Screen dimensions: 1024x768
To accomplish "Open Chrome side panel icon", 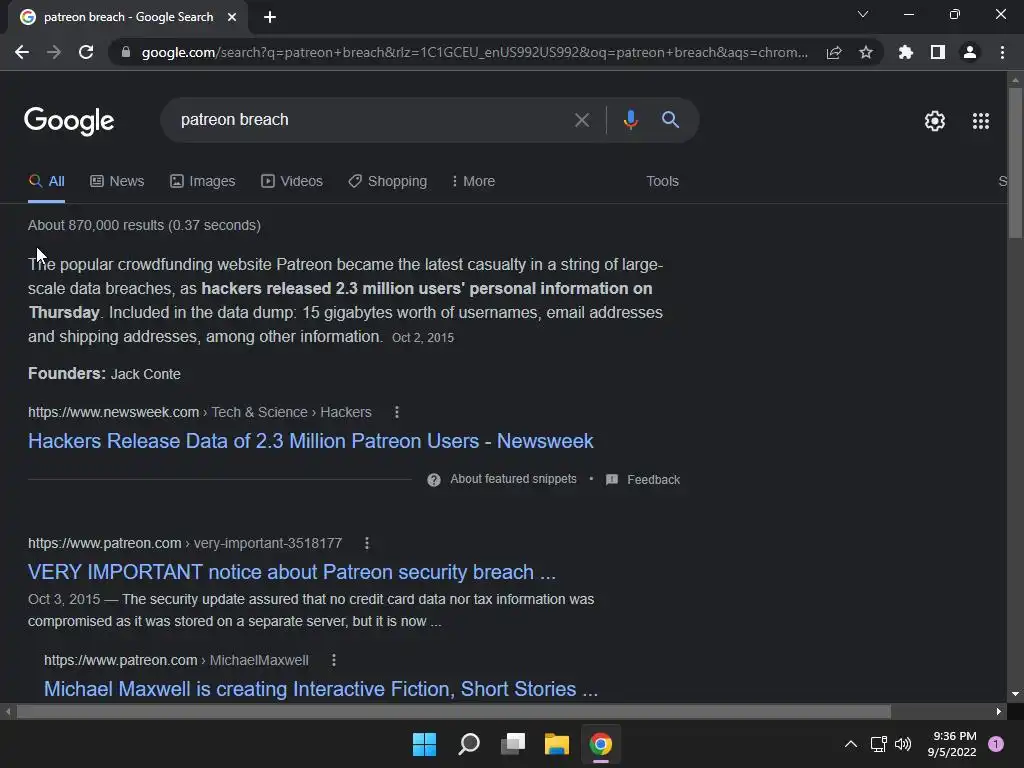I will [938, 52].
